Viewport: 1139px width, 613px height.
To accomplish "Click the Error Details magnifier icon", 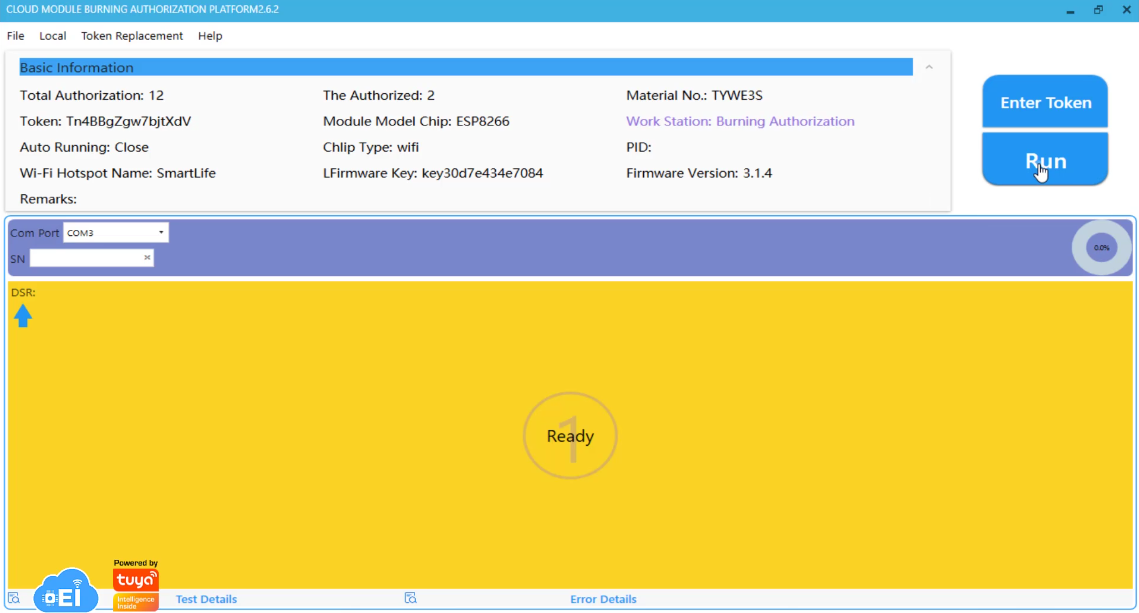I will tap(410, 598).
